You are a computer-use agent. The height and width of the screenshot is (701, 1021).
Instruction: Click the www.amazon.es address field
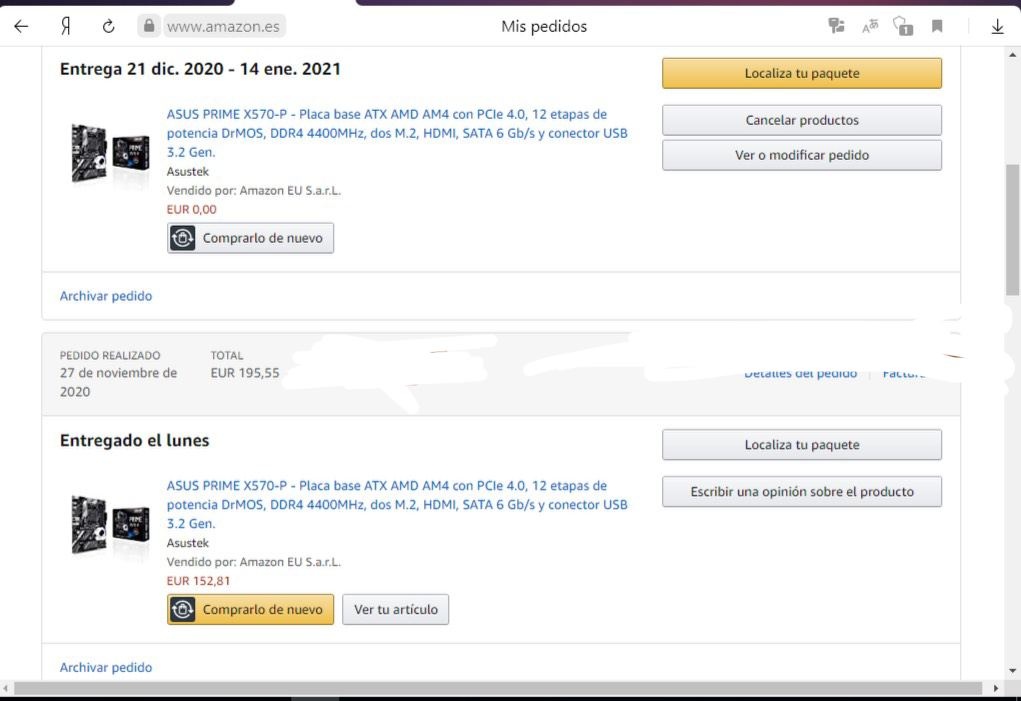pyautogui.click(x=223, y=27)
